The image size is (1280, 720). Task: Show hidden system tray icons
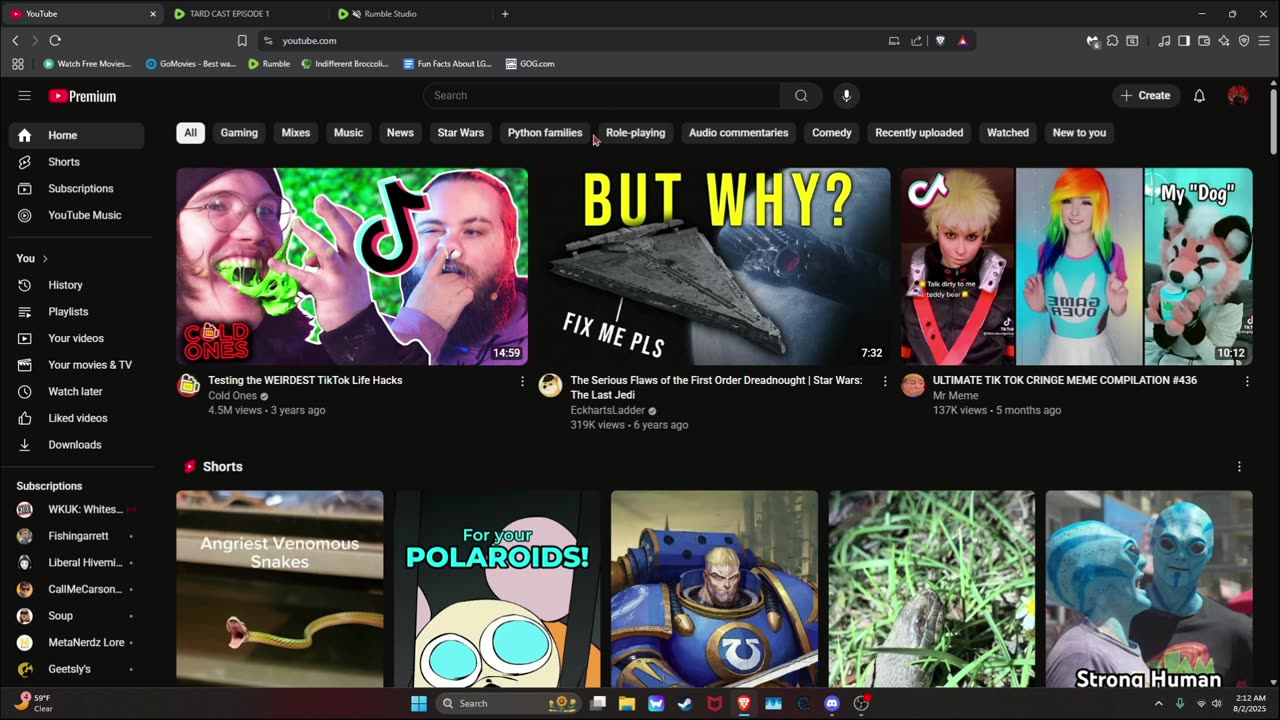pos(1159,703)
